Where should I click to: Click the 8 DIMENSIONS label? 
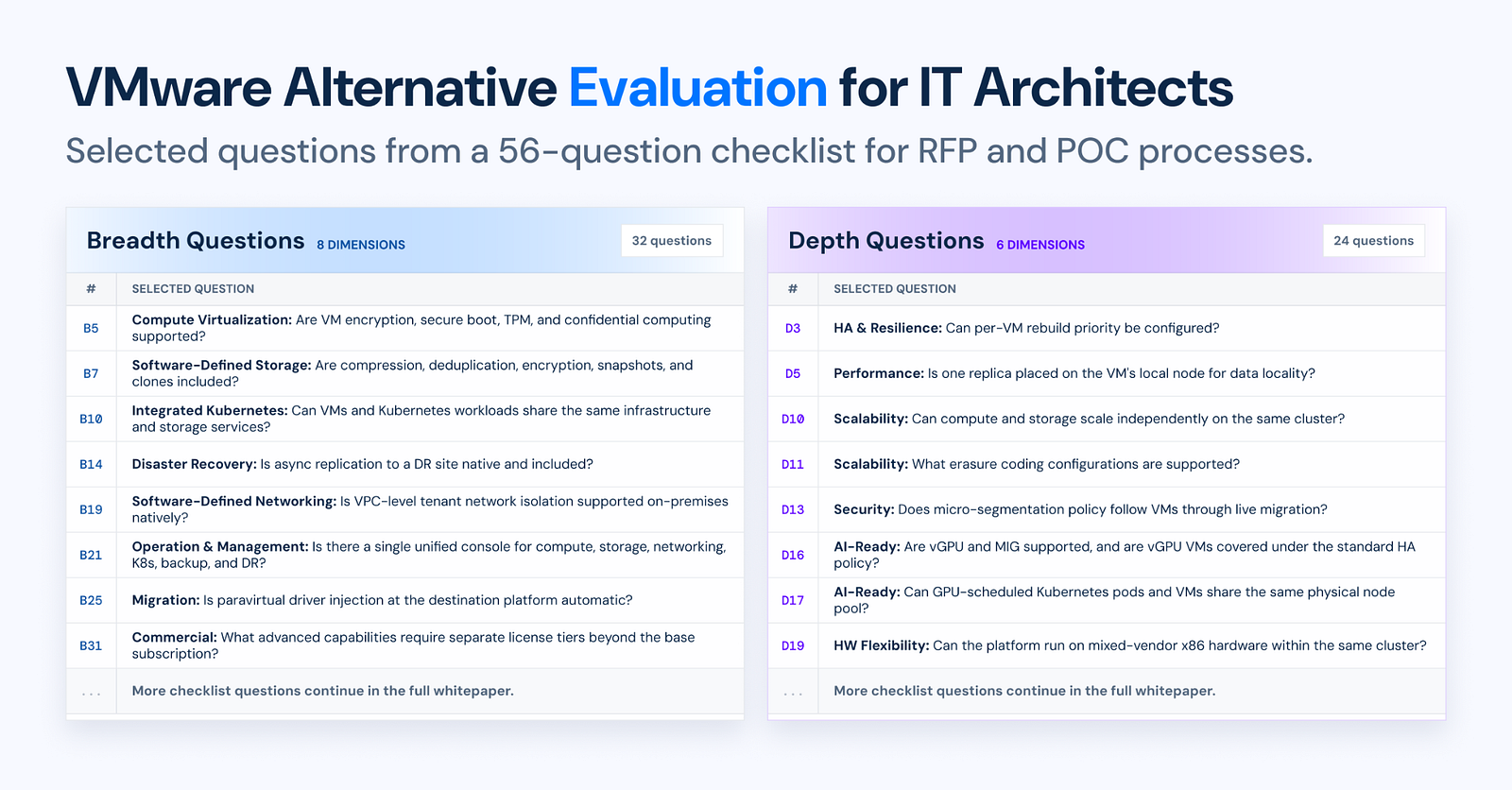pyautogui.click(x=361, y=245)
